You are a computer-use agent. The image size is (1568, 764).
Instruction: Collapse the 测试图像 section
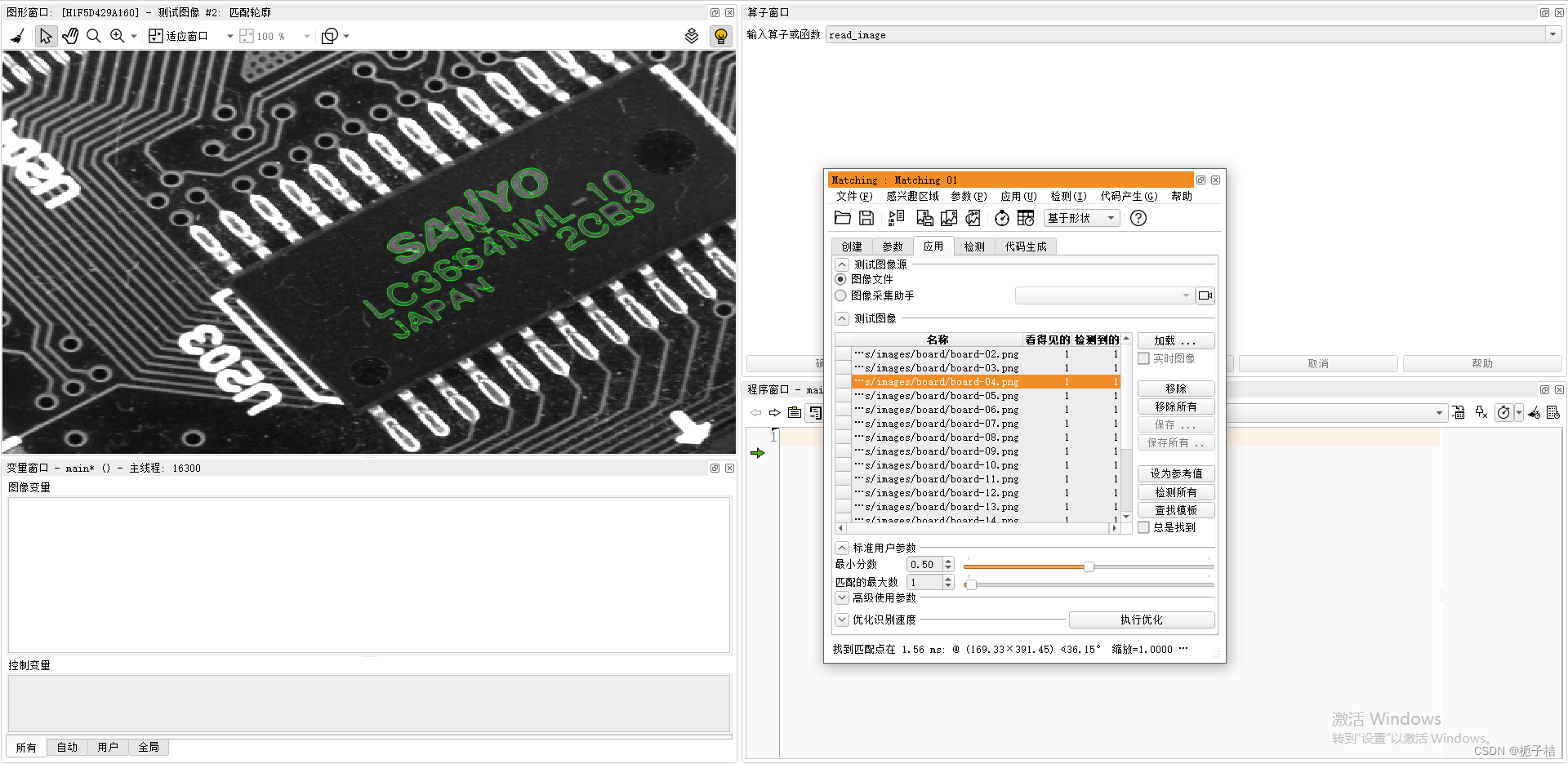point(842,318)
